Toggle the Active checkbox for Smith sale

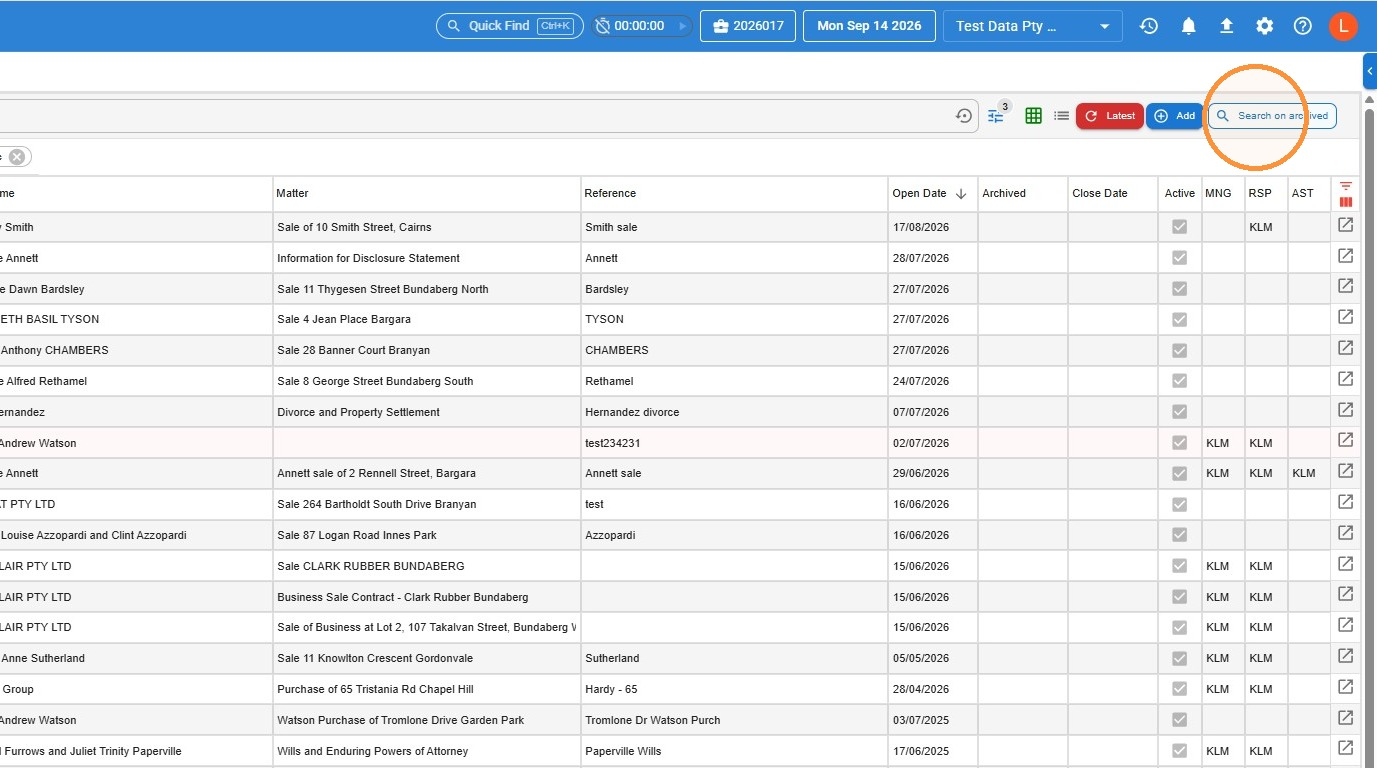tap(1180, 227)
